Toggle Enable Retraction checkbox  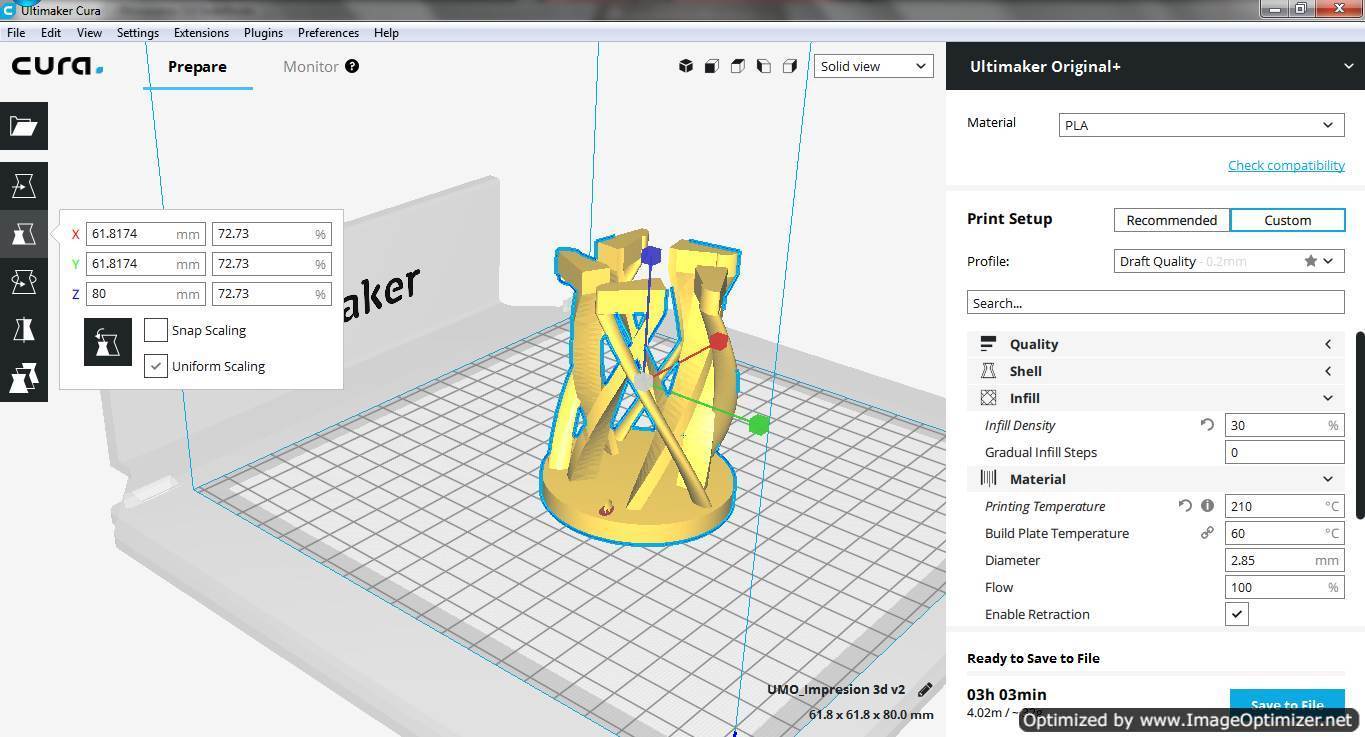point(1237,614)
